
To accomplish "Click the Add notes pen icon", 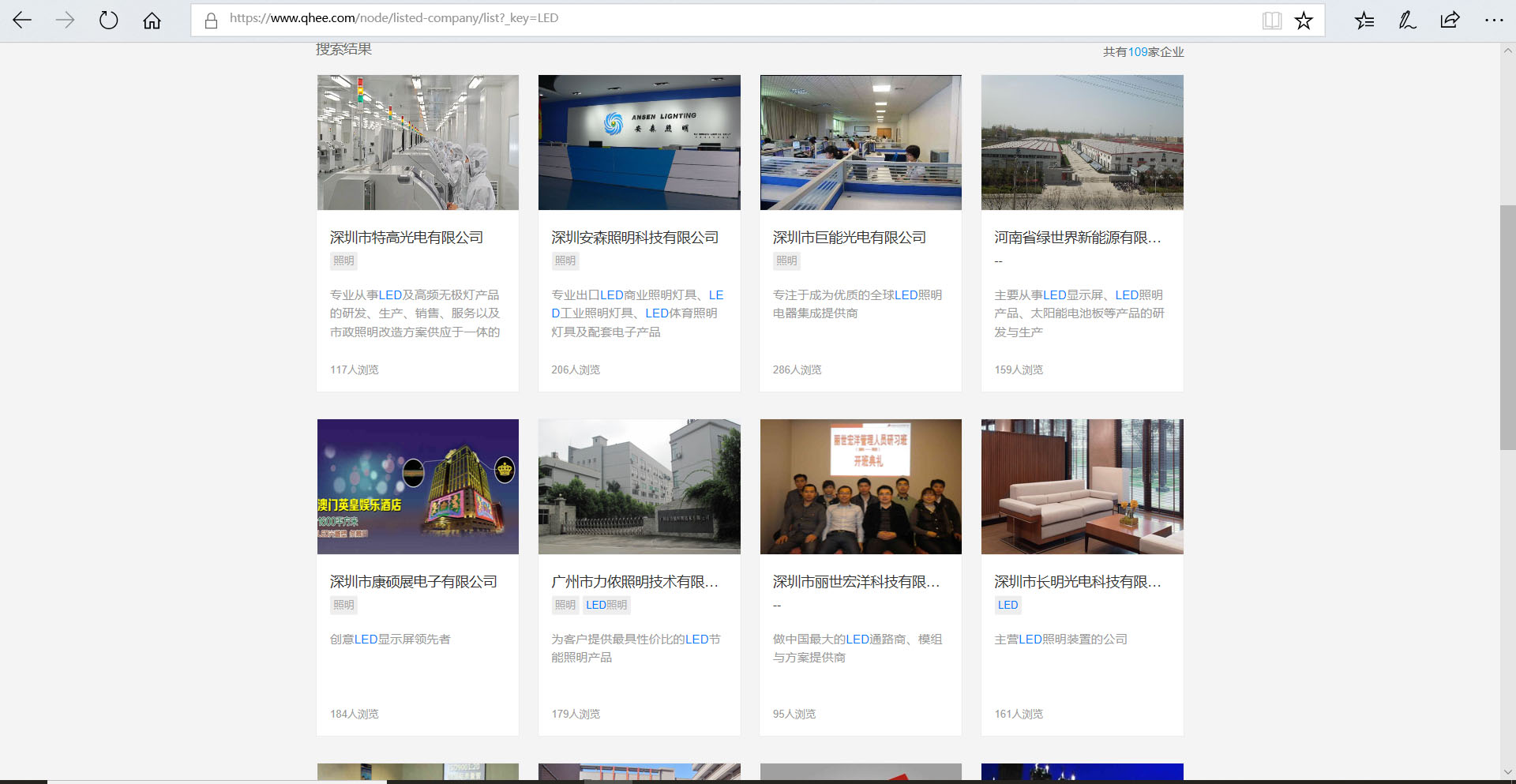I will pos(1407,21).
